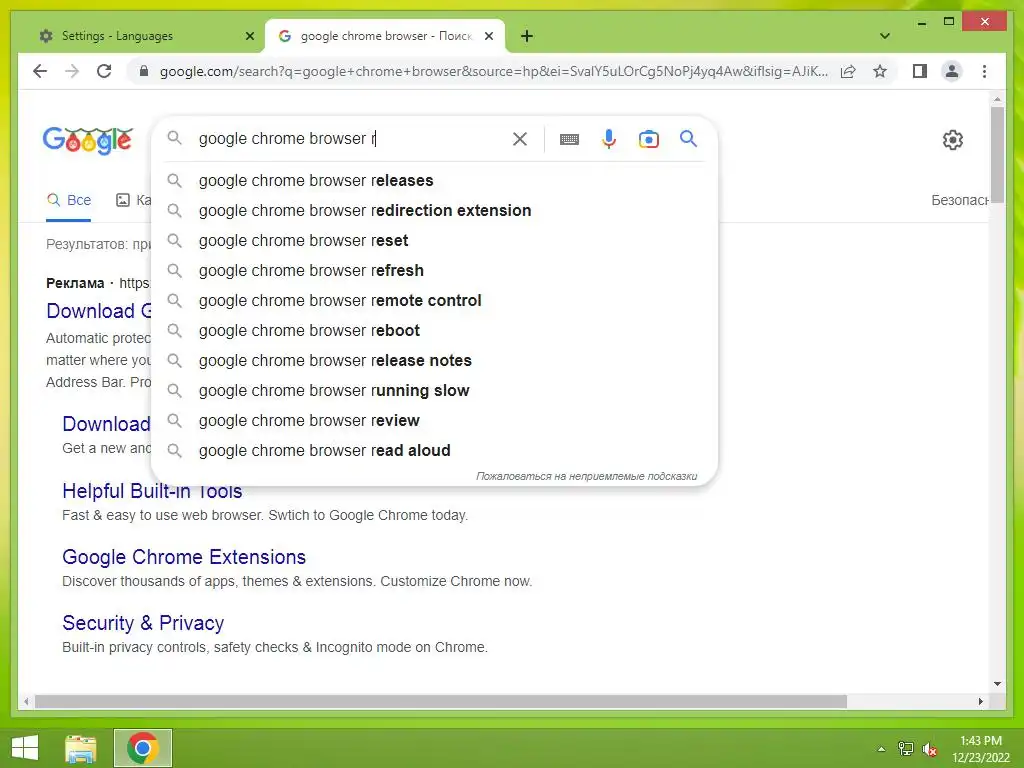
Task: Open 'Security & Privacy' link
Action: (143, 623)
